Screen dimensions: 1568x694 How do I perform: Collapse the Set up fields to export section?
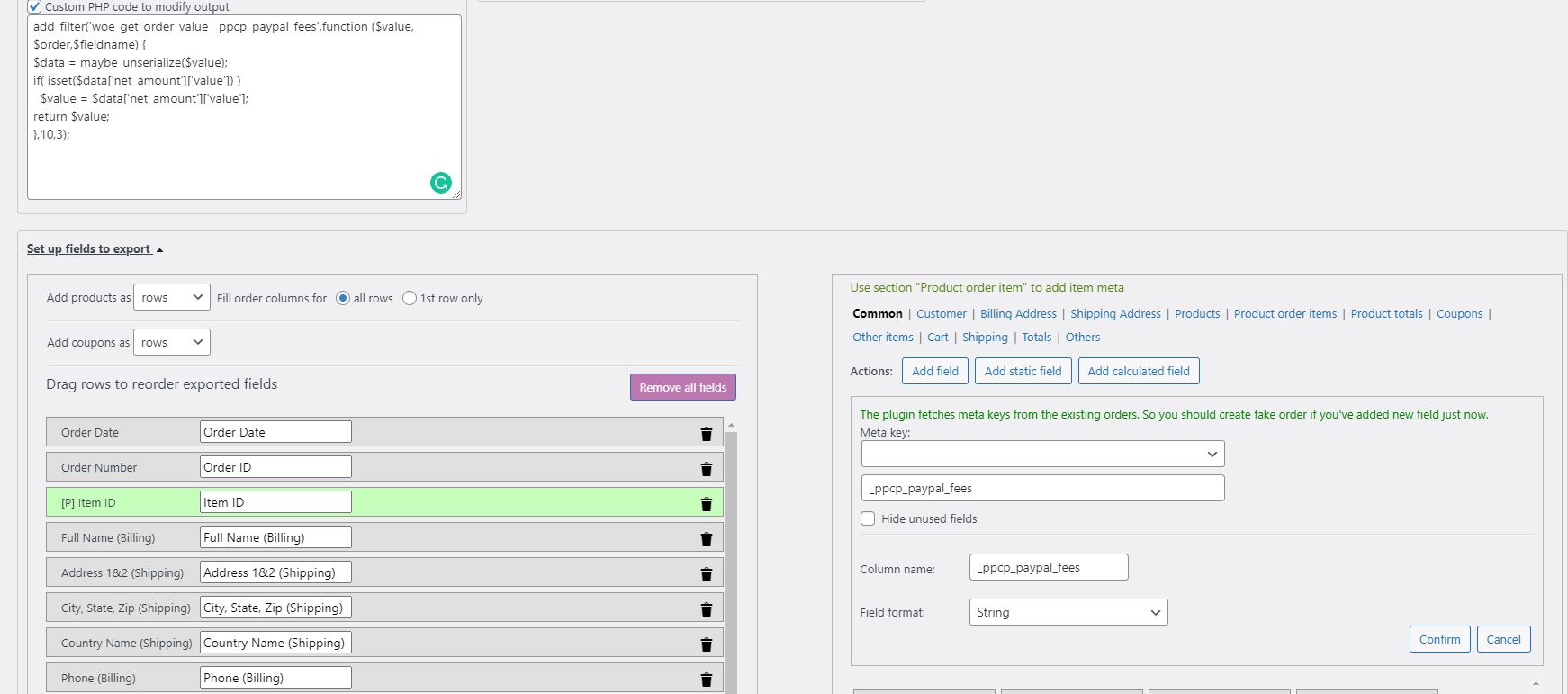point(95,248)
